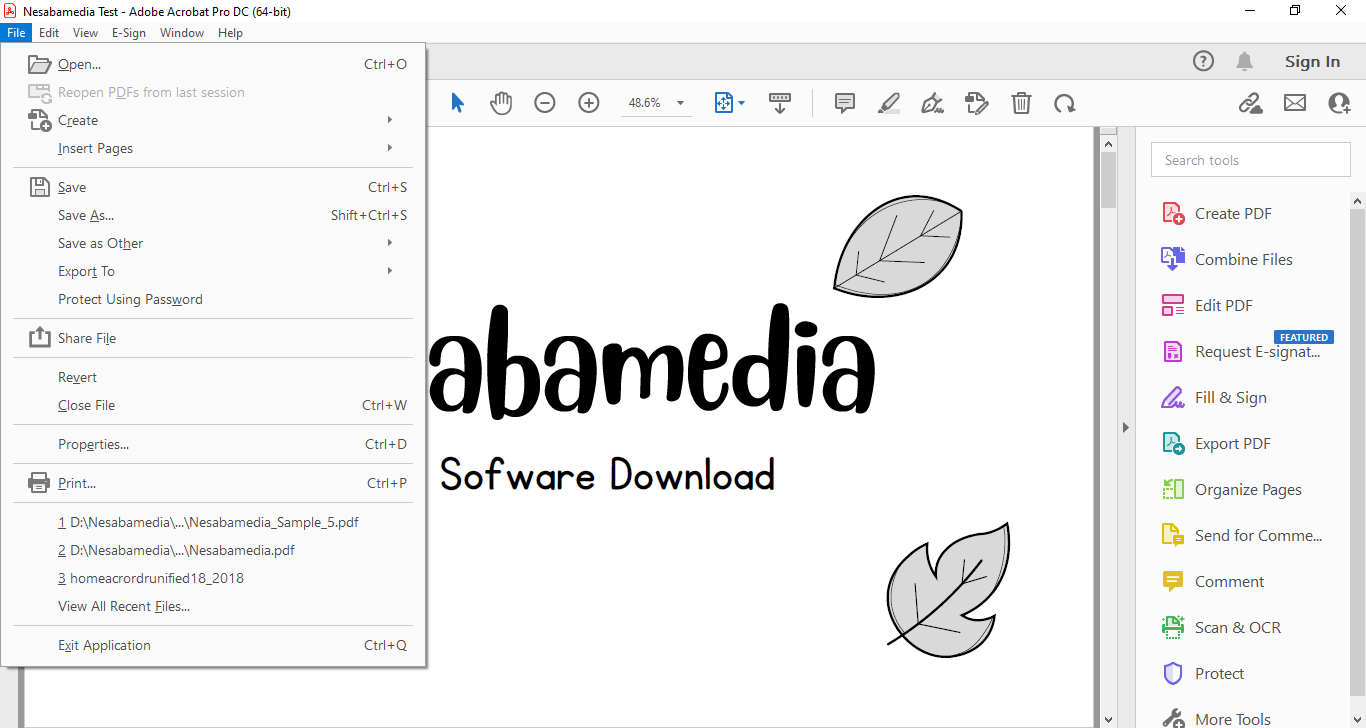
Task: Click the add comment sticky note icon
Action: point(845,103)
